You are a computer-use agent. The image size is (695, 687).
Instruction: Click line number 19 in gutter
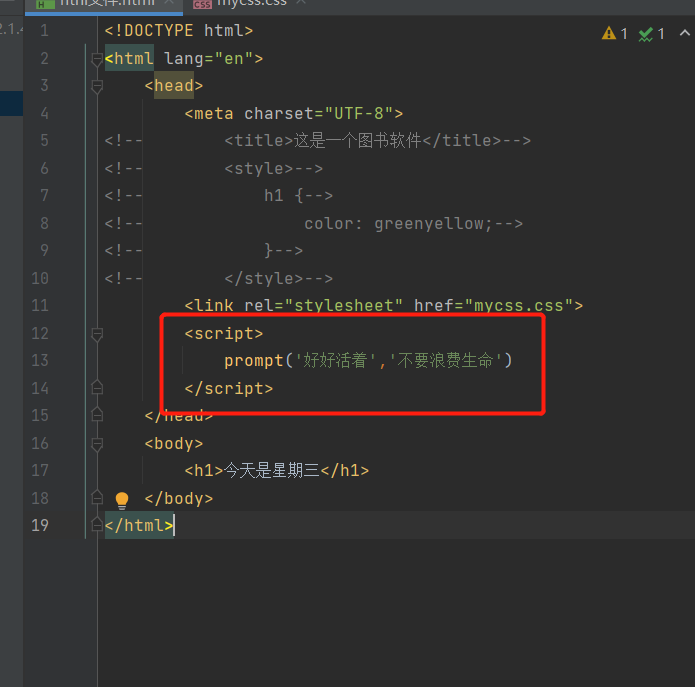(40, 525)
